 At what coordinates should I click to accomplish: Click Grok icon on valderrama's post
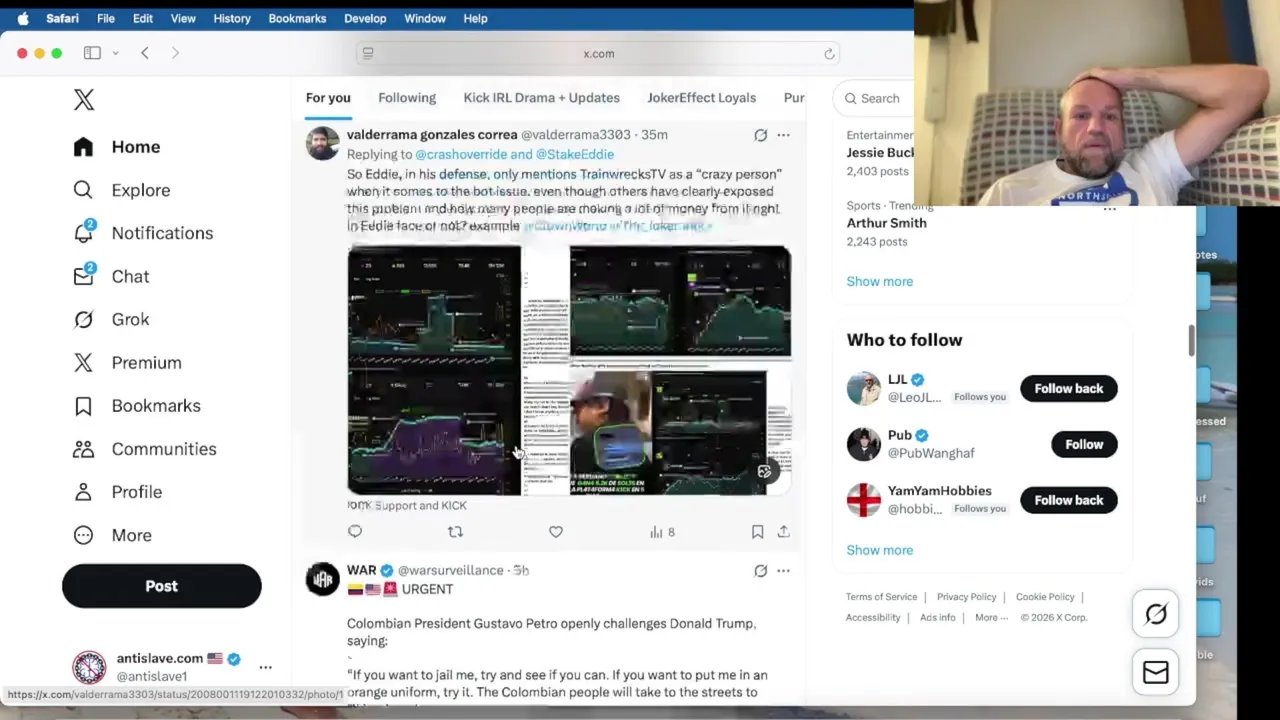[x=760, y=135]
